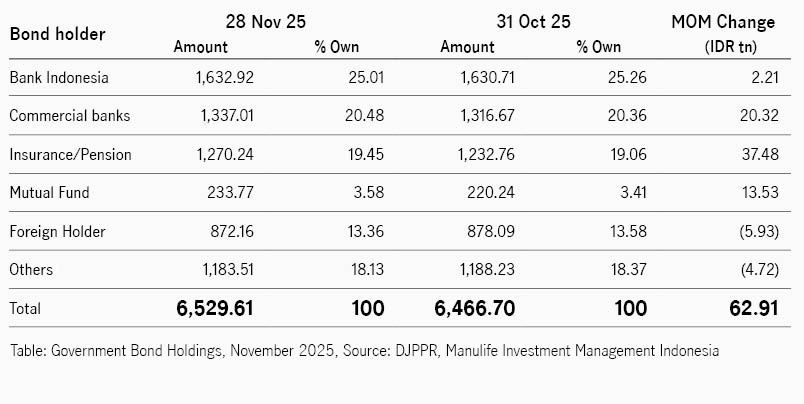Click the MOM Change column header

721,21
